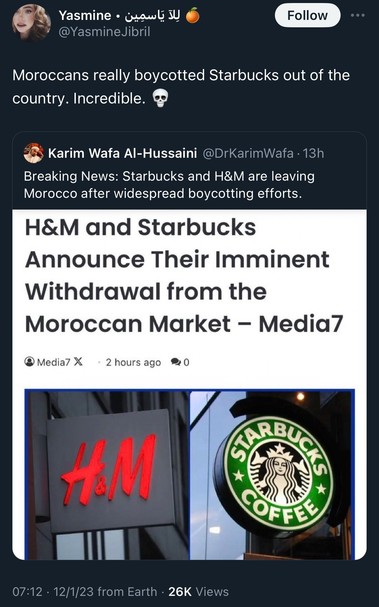The width and height of the screenshot is (379, 607).
Task: Click the X logo beside Media7
Action: click(x=78, y=362)
